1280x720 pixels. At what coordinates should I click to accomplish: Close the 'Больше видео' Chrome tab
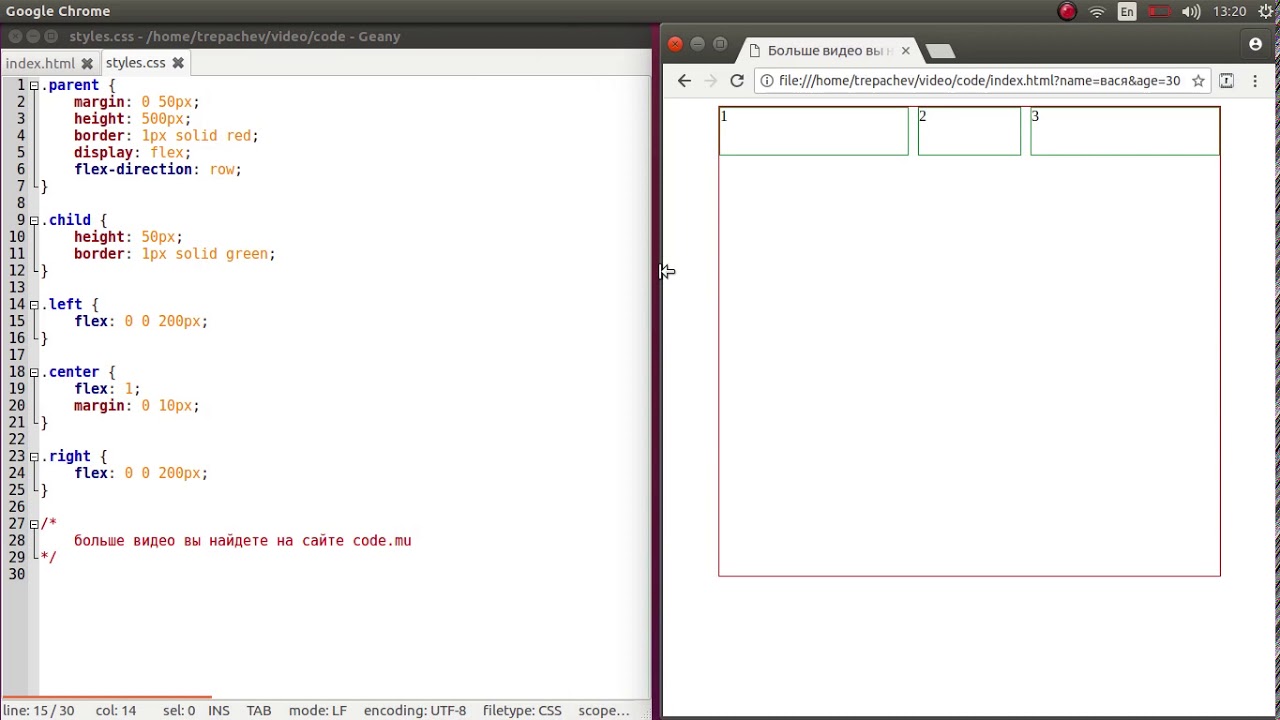[906, 50]
